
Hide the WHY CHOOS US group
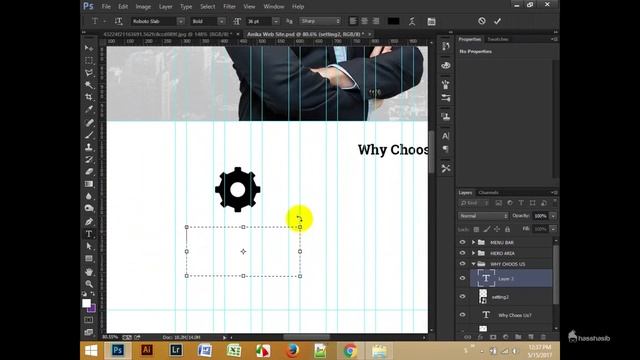tap(462, 264)
